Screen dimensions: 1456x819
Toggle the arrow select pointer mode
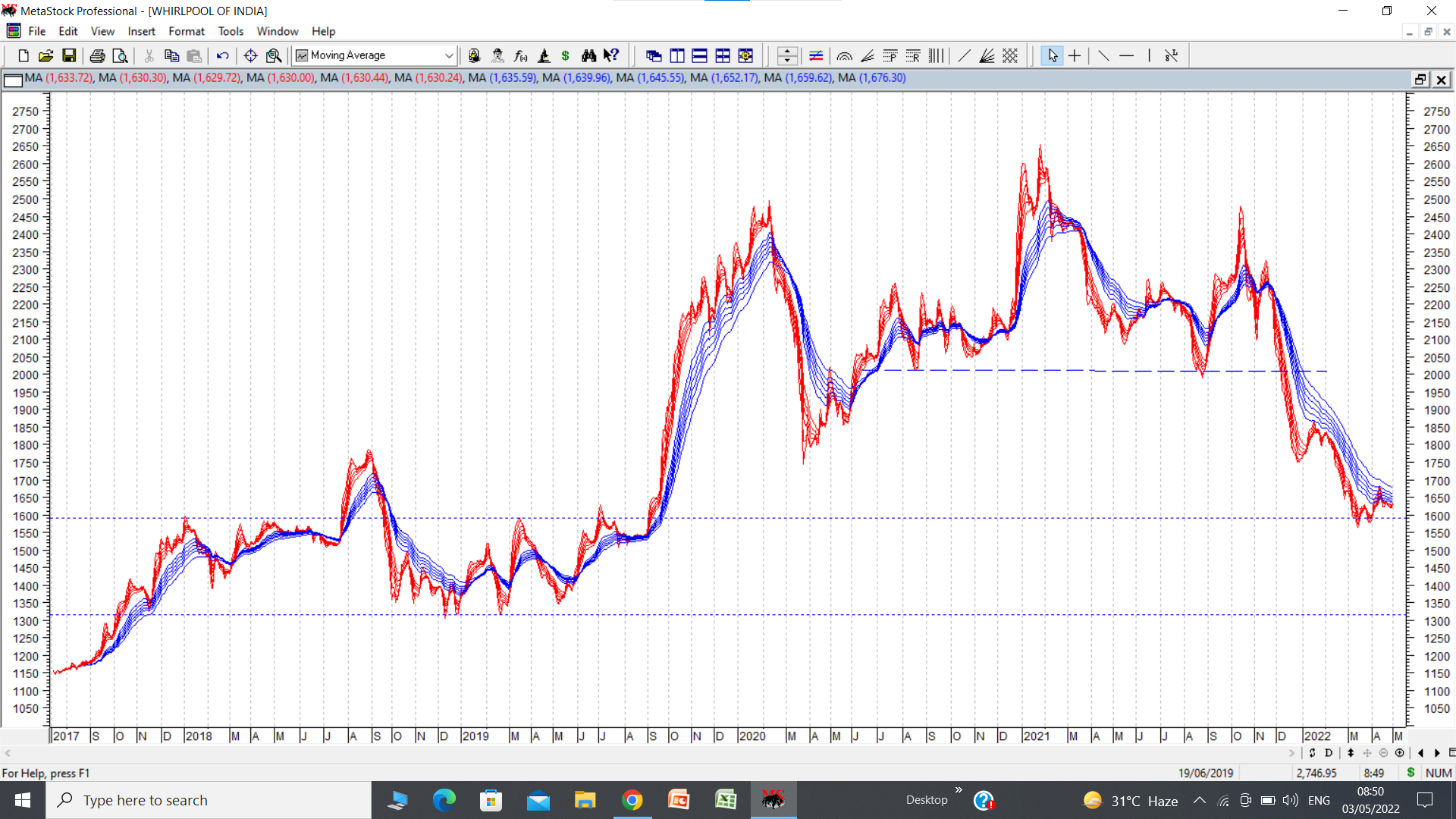pos(1052,55)
